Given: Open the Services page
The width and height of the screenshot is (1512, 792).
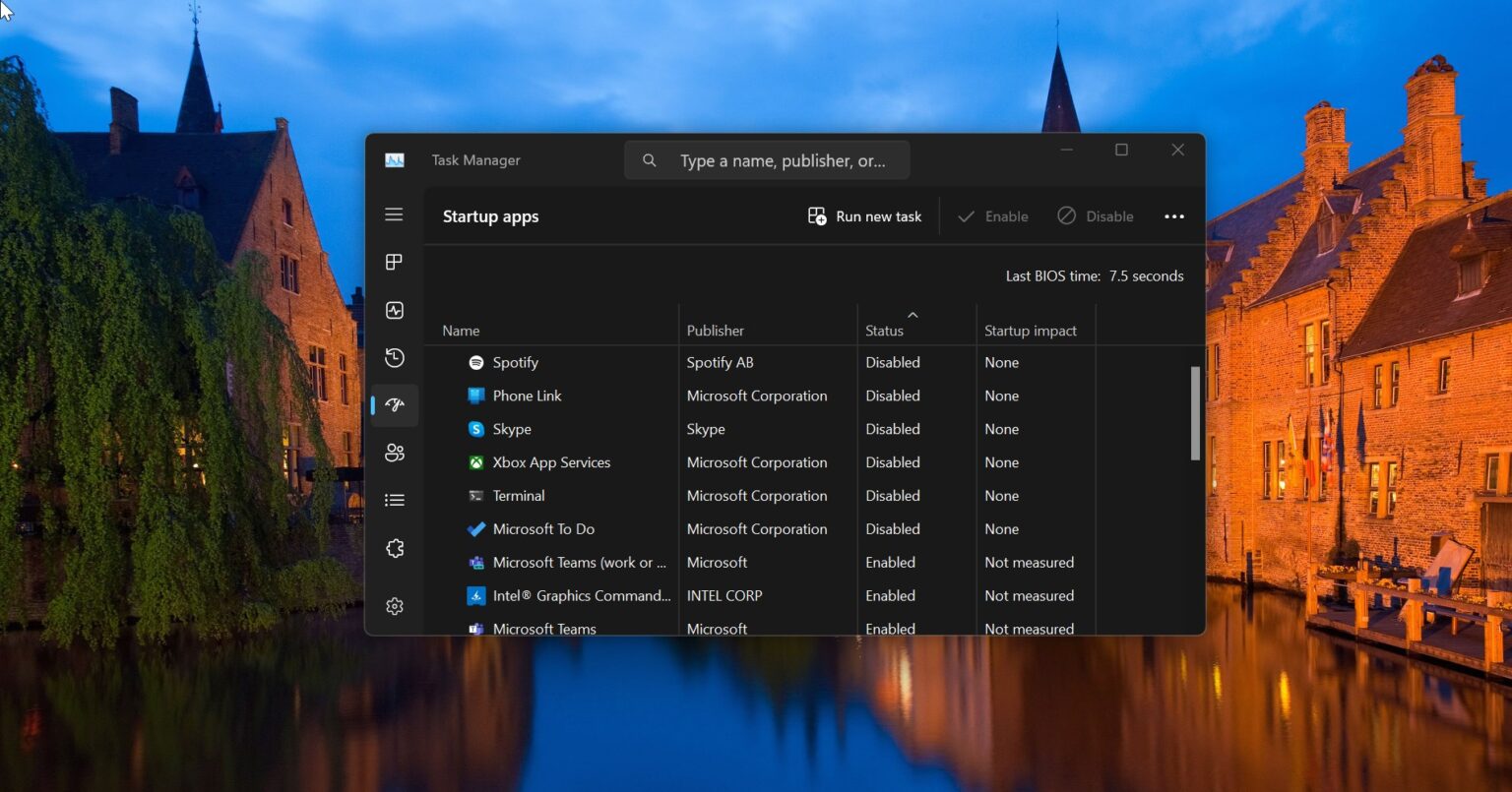Looking at the screenshot, I should click(394, 548).
